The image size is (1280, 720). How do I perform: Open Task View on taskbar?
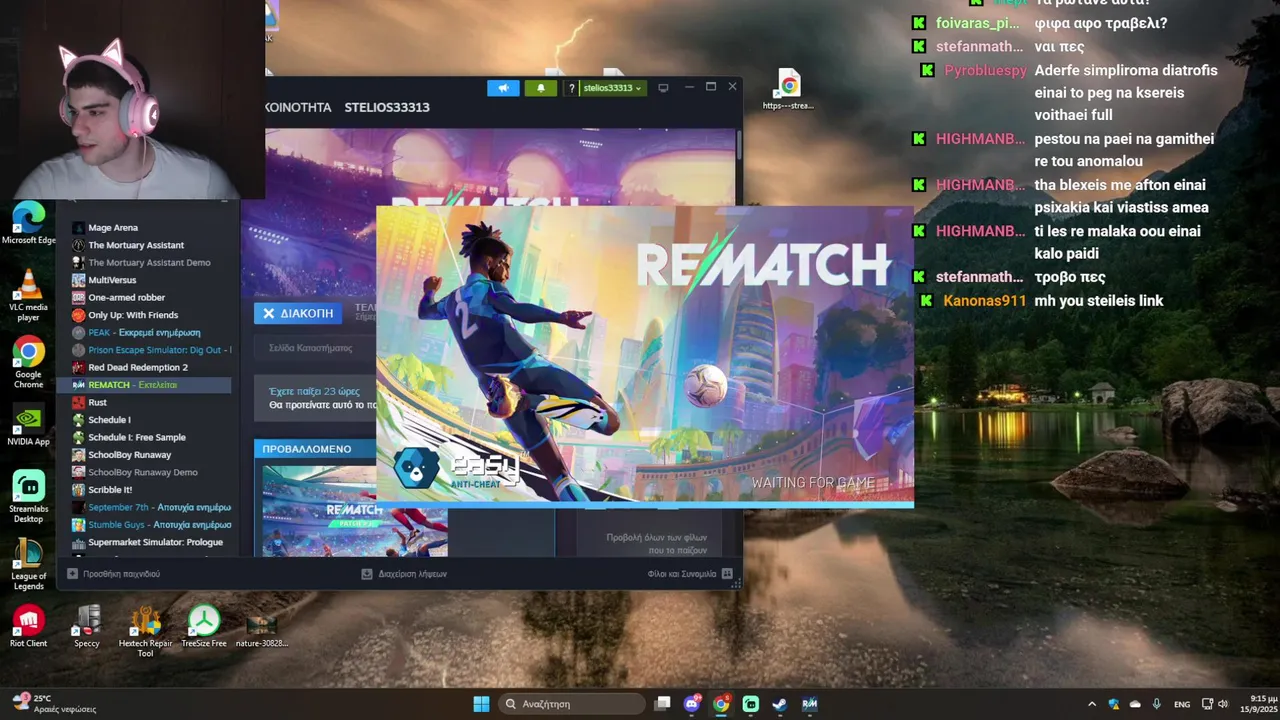point(662,704)
